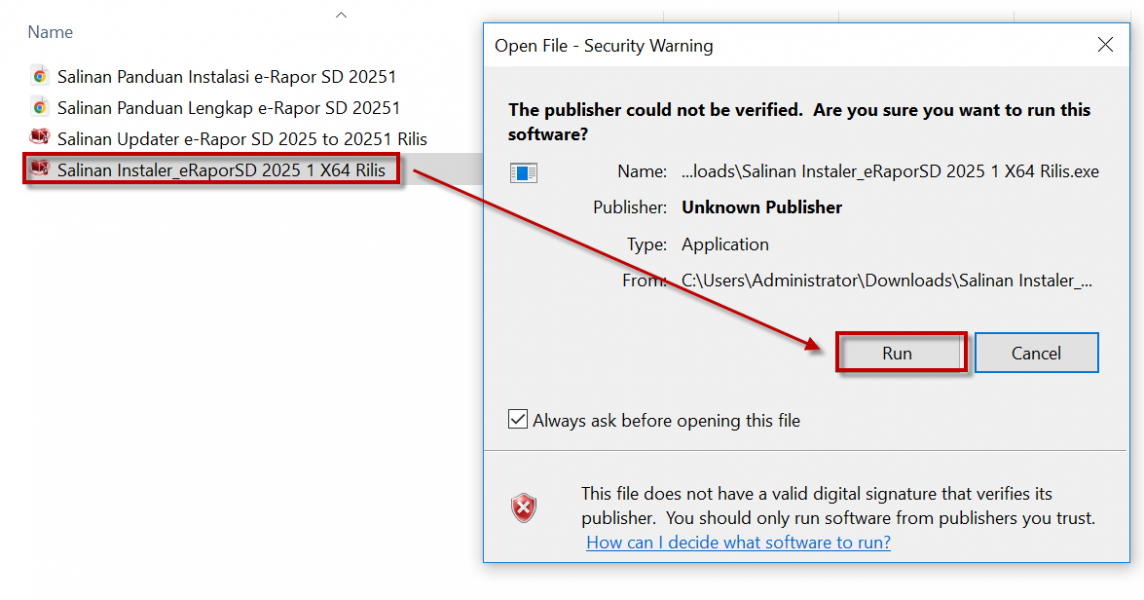Click the Unknown Publisher text
1144x600 pixels.
coord(761,208)
